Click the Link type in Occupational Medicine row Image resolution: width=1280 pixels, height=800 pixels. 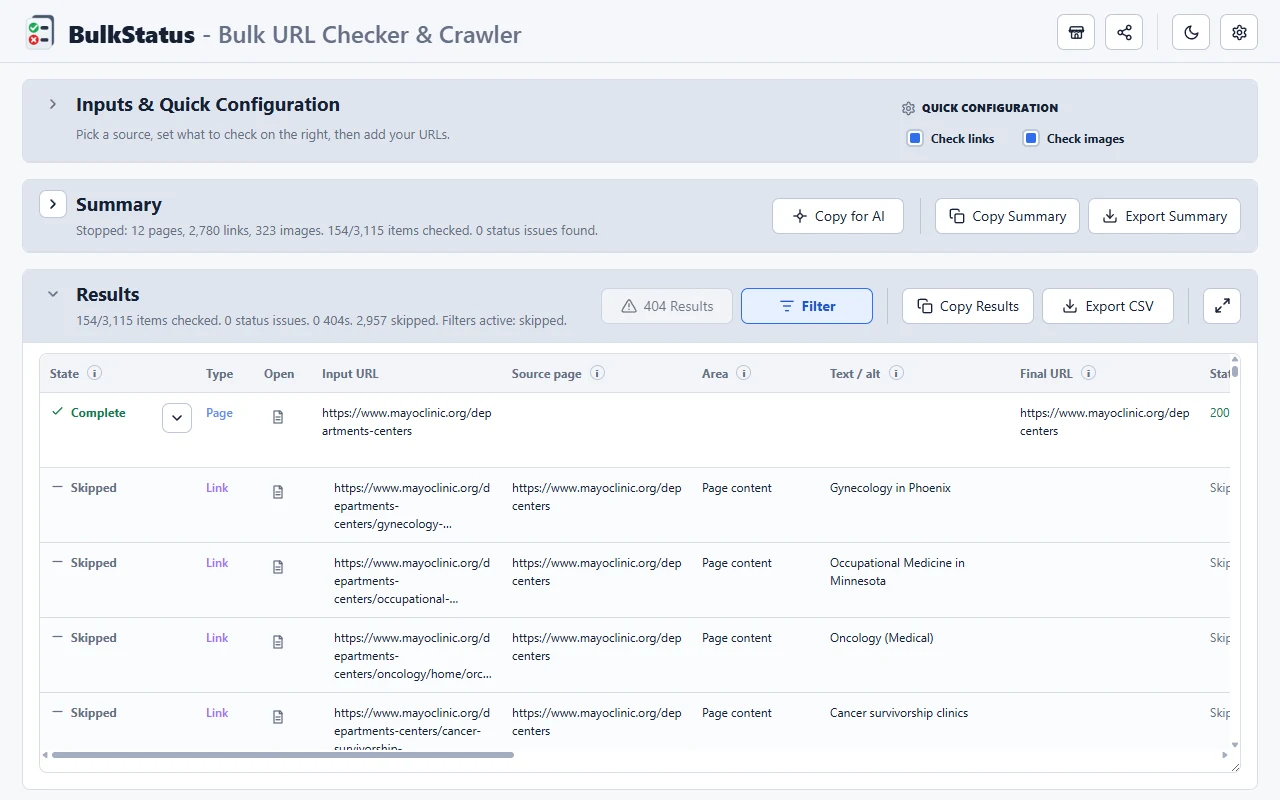coord(217,563)
